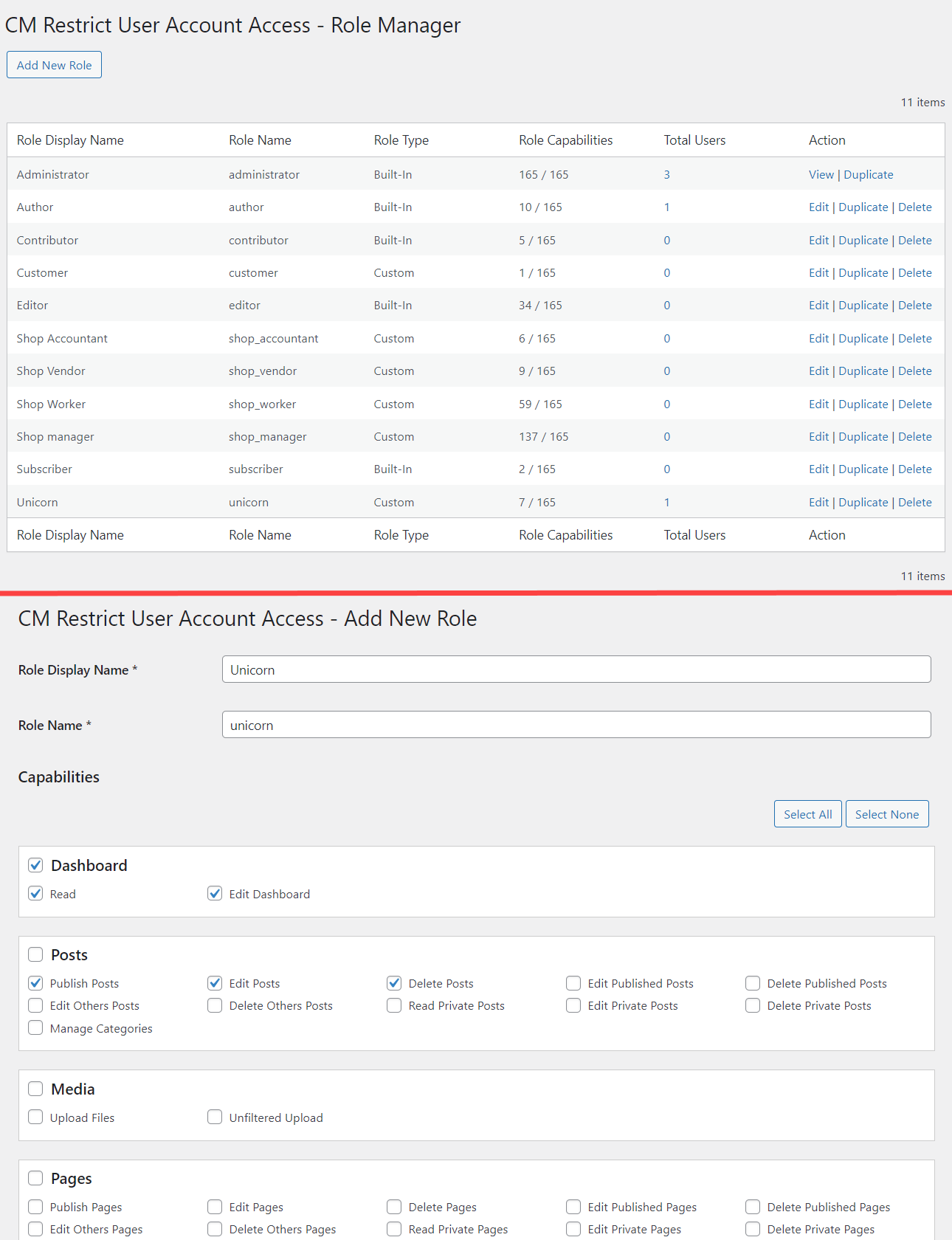Screen dimensions: 952x1240
Task: View the Administrator role
Action: [x=821, y=175]
